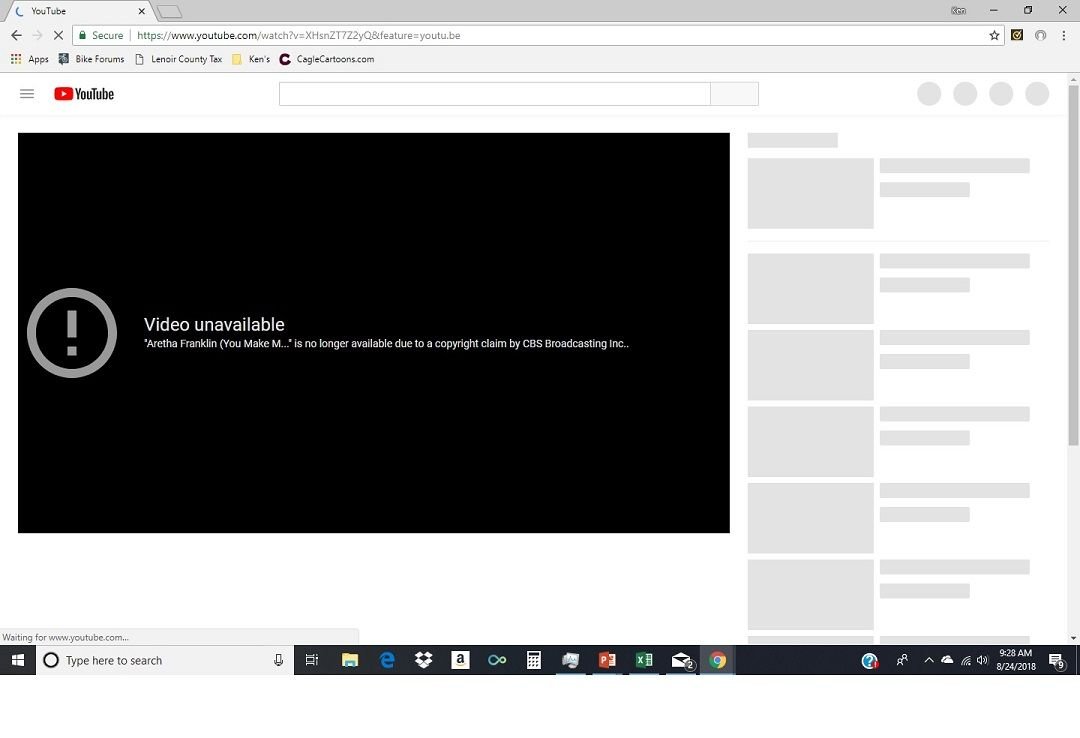
Task: Stop page loading with the X button
Action: pyautogui.click(x=58, y=35)
